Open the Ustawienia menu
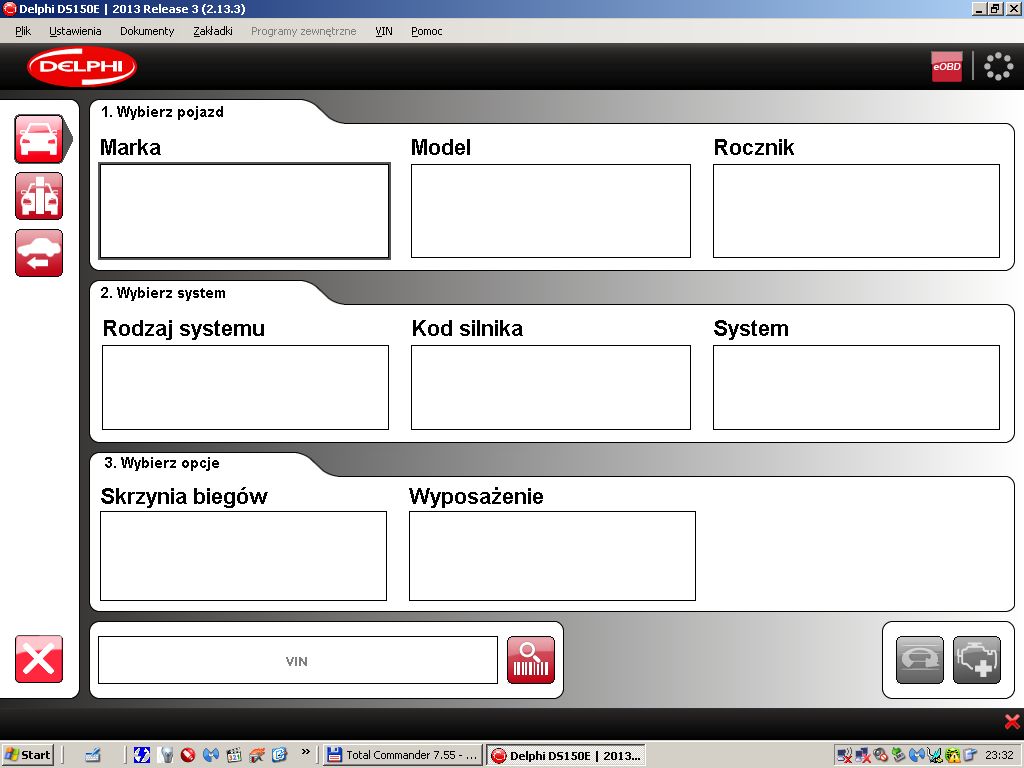The width and height of the screenshot is (1024, 768). pyautogui.click(x=75, y=31)
